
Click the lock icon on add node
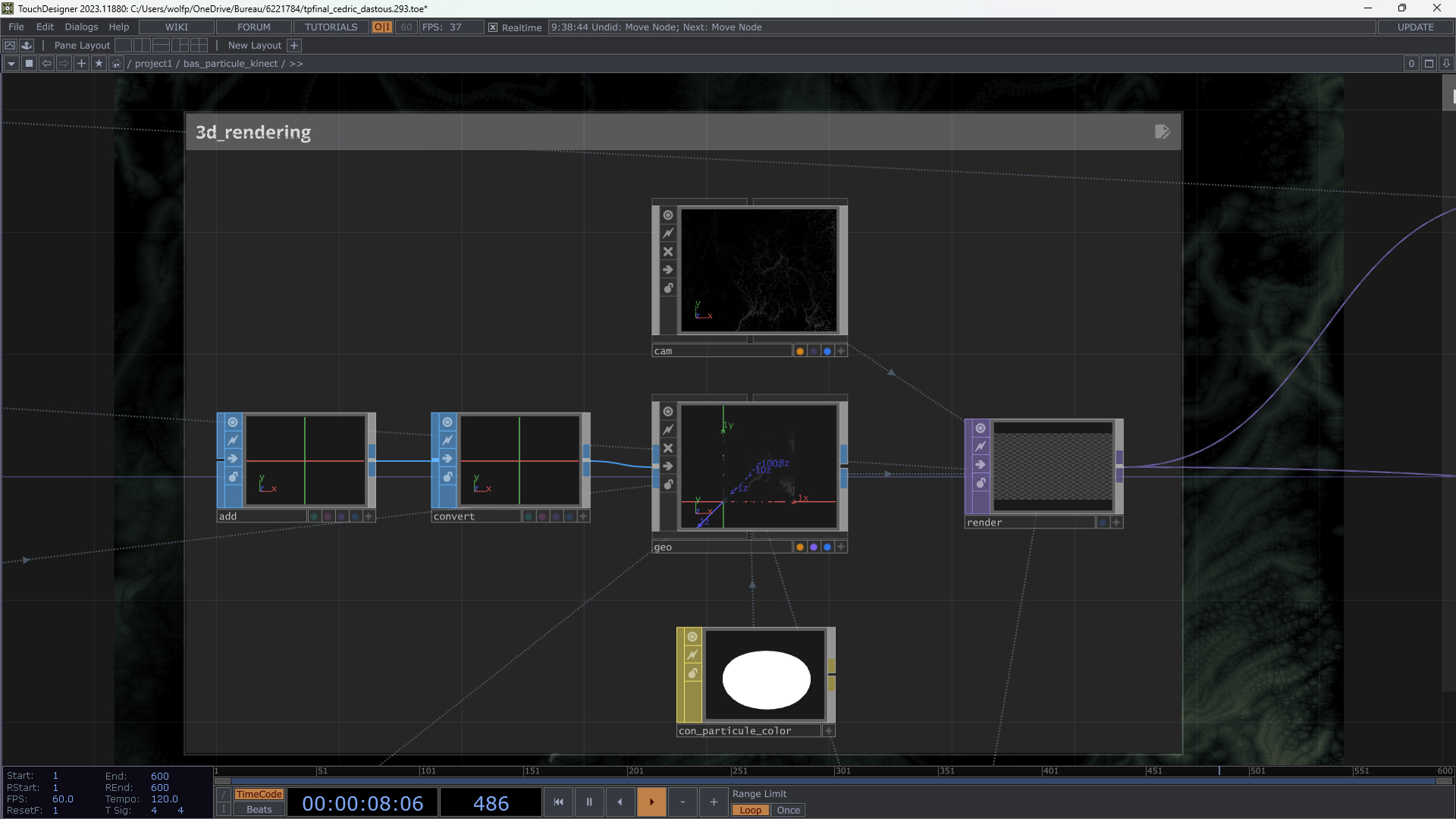233,477
